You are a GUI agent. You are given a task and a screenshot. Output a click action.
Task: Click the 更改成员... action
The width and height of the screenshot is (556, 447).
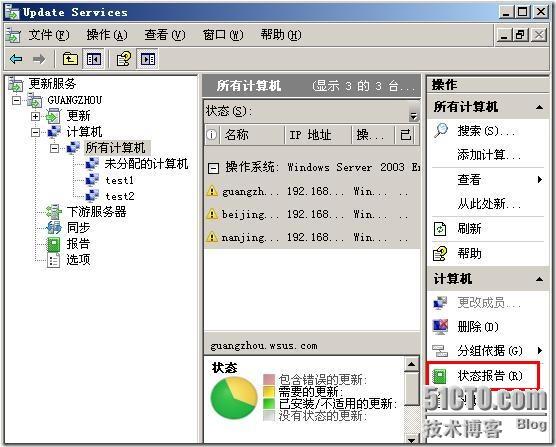[489, 303]
